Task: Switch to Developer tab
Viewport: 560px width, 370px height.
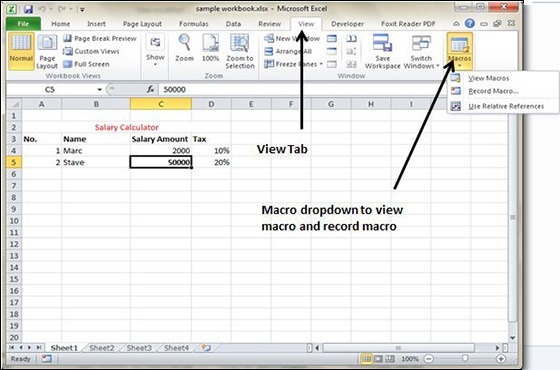Action: coord(347,24)
